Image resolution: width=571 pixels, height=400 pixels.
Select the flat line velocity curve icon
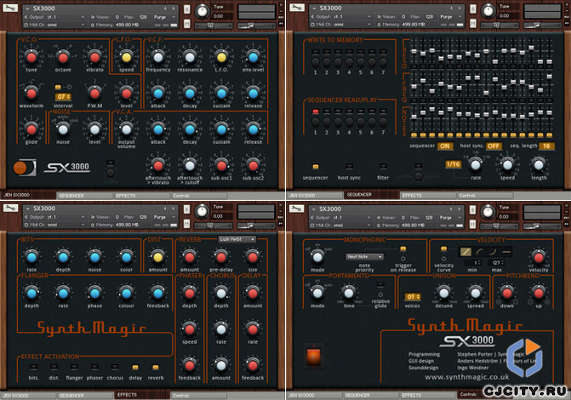tap(507, 251)
